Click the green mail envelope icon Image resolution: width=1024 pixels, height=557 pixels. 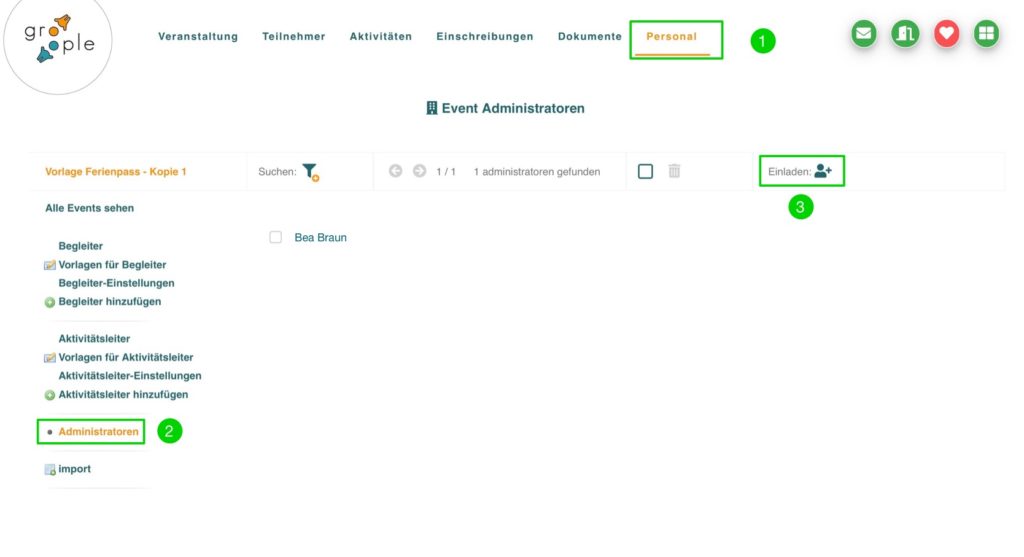(x=865, y=34)
